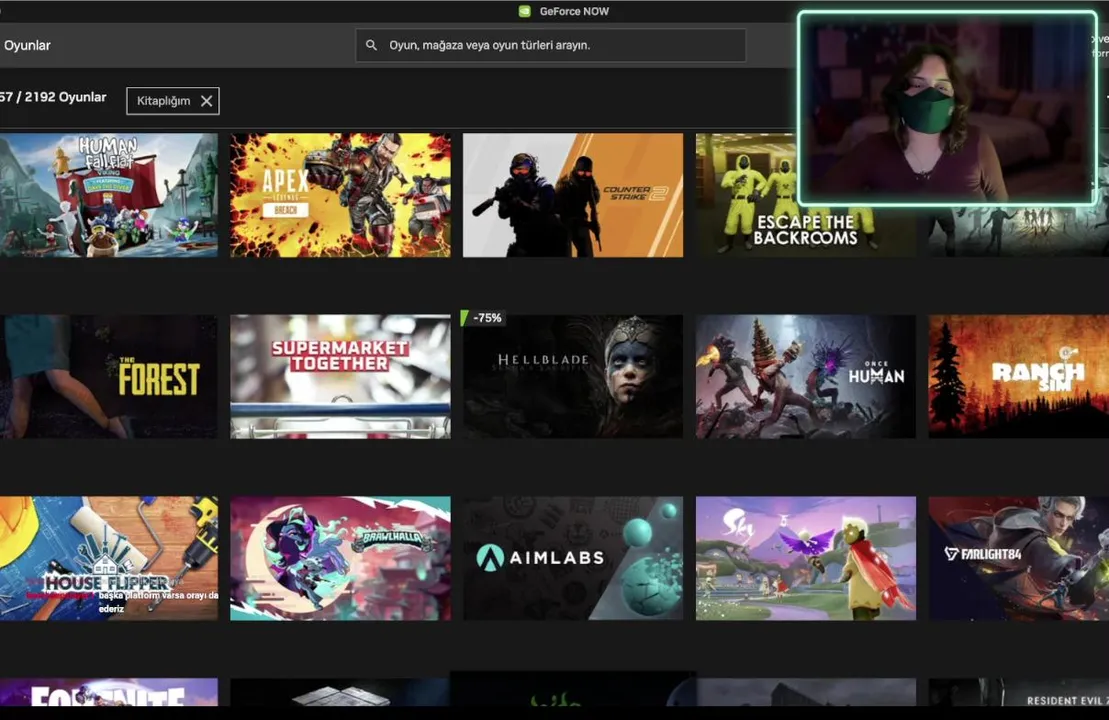This screenshot has height=720, width=1109.
Task: Click the search magnifier icon
Action: coord(371,45)
